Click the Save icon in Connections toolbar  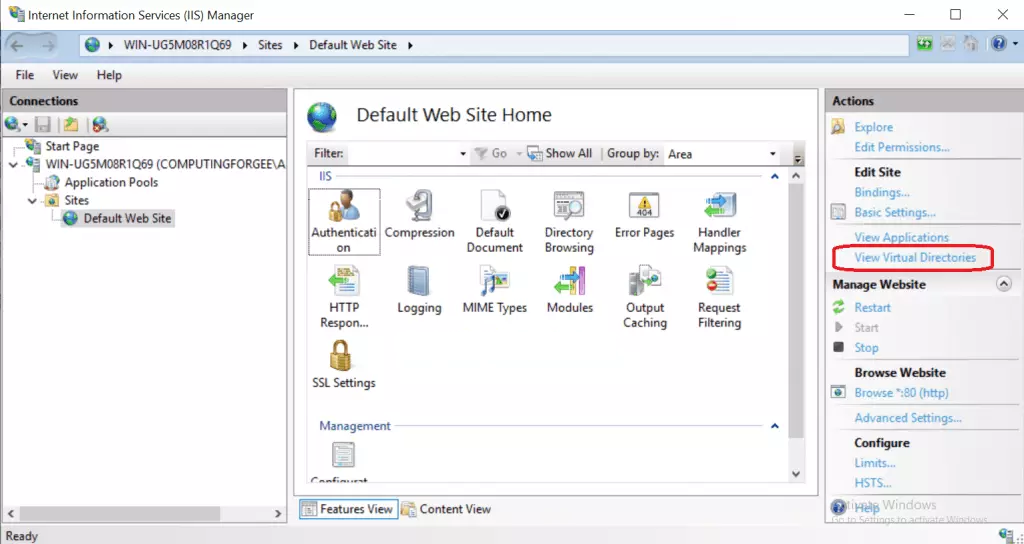(x=43, y=124)
